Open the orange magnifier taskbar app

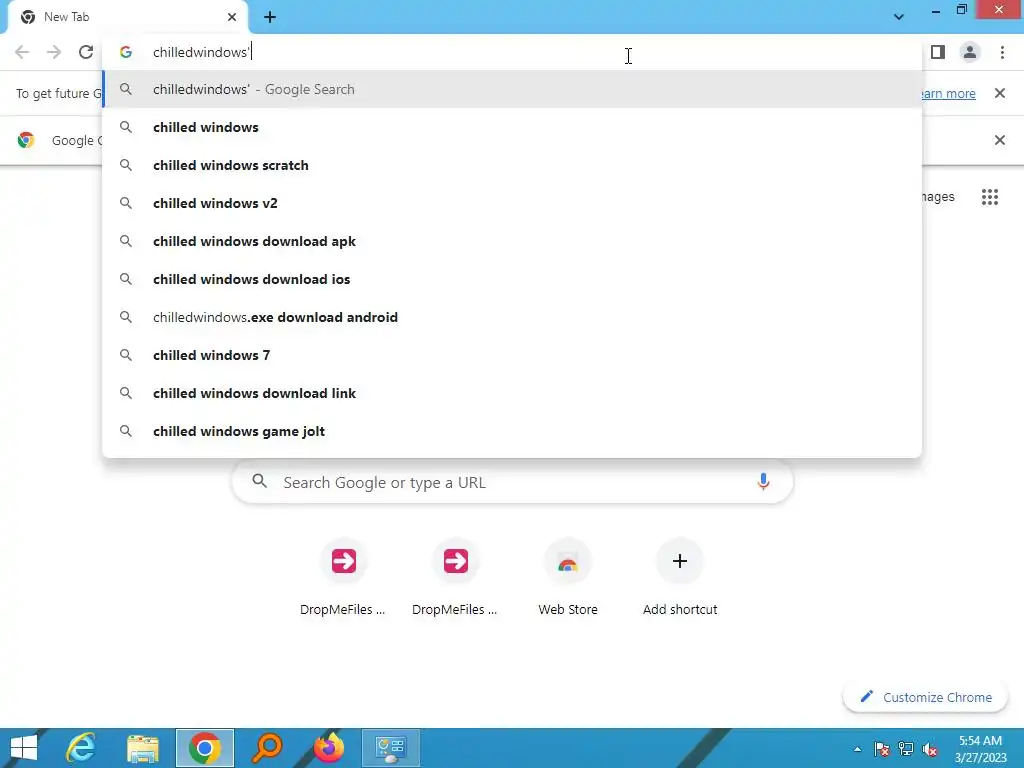point(267,748)
